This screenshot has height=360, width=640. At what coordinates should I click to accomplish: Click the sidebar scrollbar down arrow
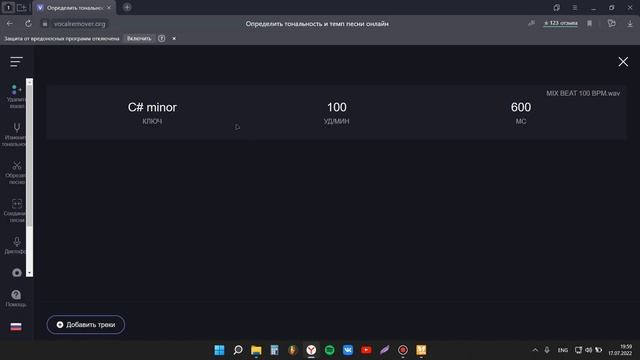coord(29,273)
